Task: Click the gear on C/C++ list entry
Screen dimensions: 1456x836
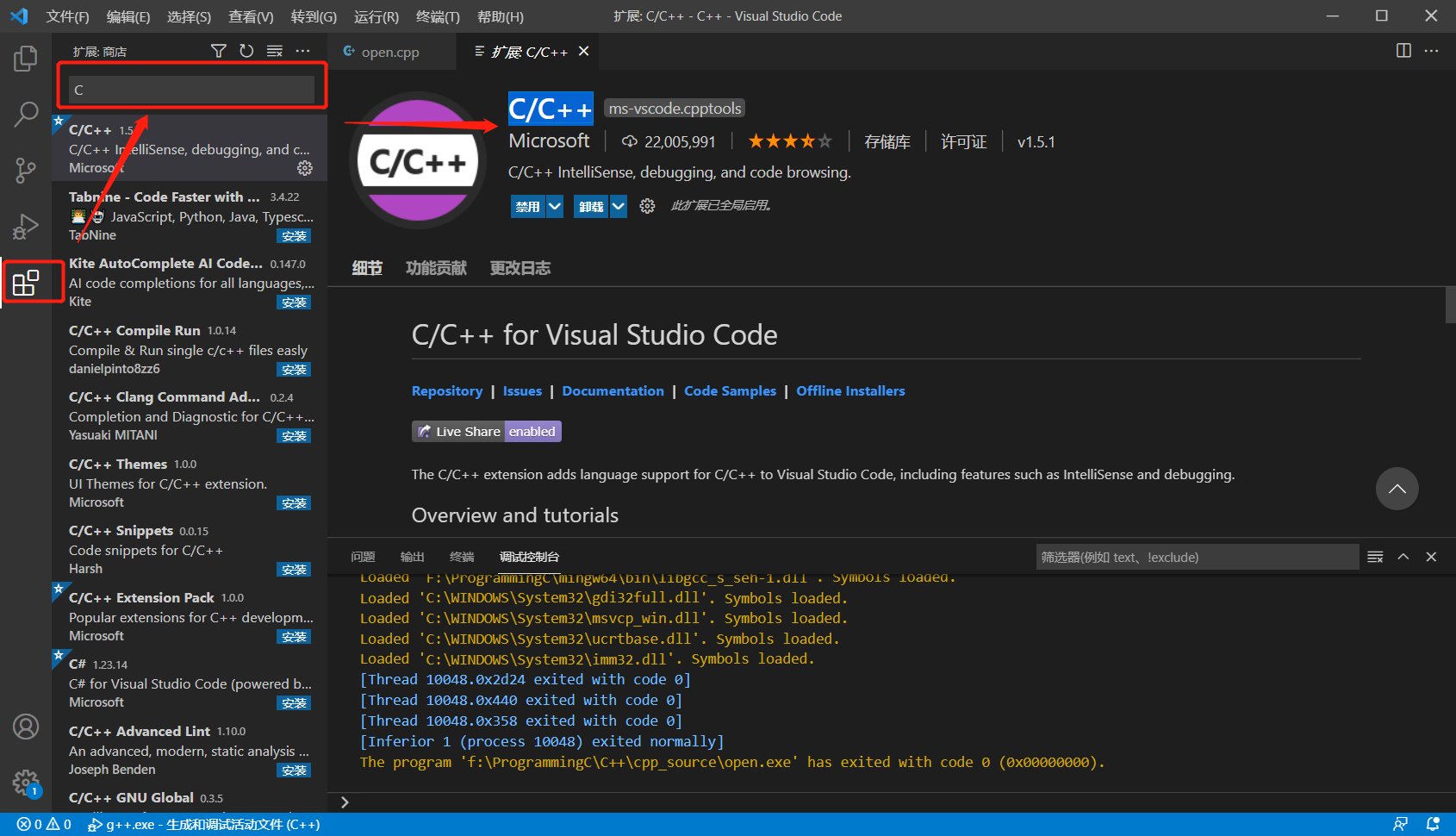Action: (305, 168)
